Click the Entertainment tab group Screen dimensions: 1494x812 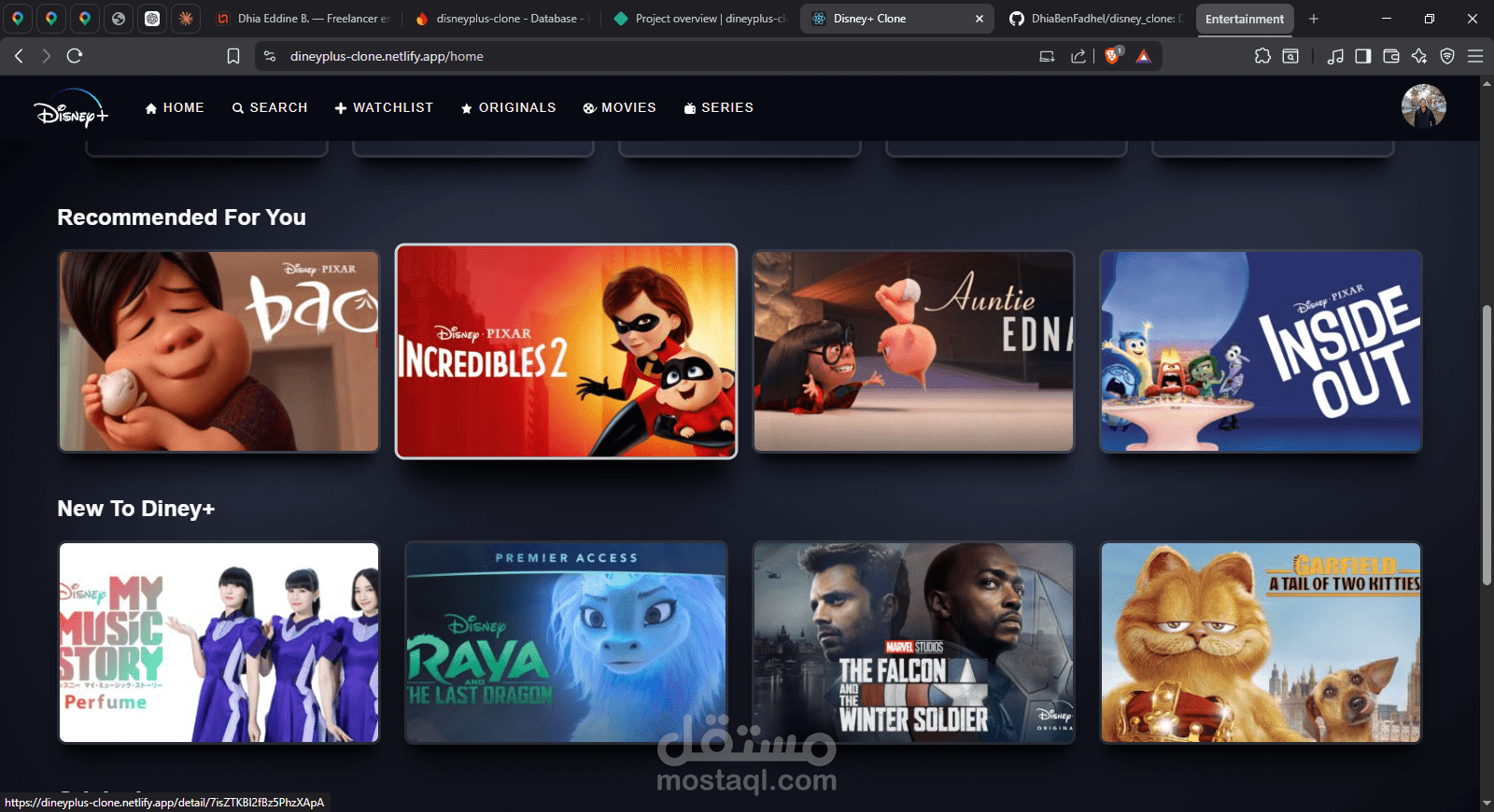(1245, 19)
